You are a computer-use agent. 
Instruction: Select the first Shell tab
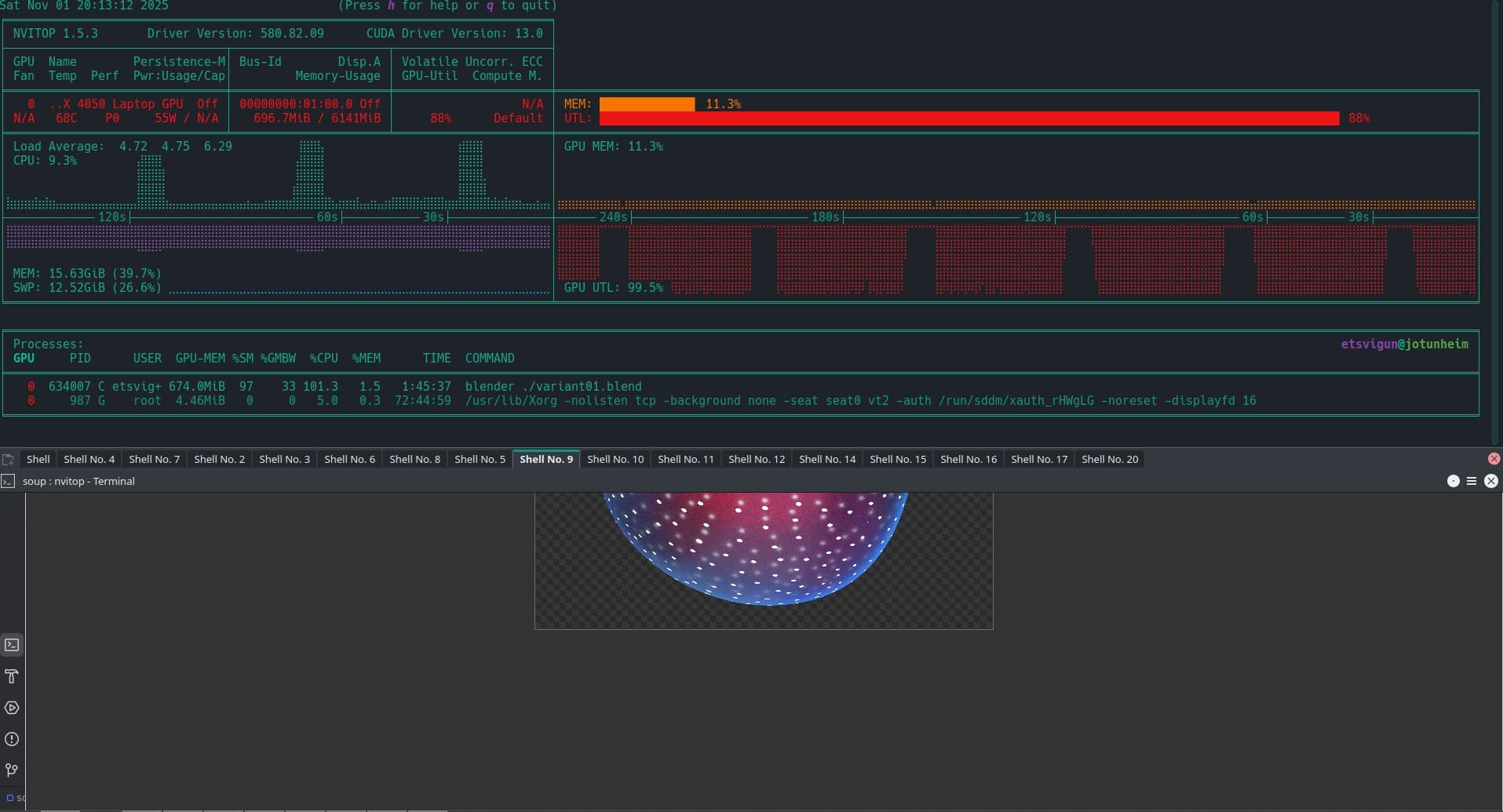point(38,459)
